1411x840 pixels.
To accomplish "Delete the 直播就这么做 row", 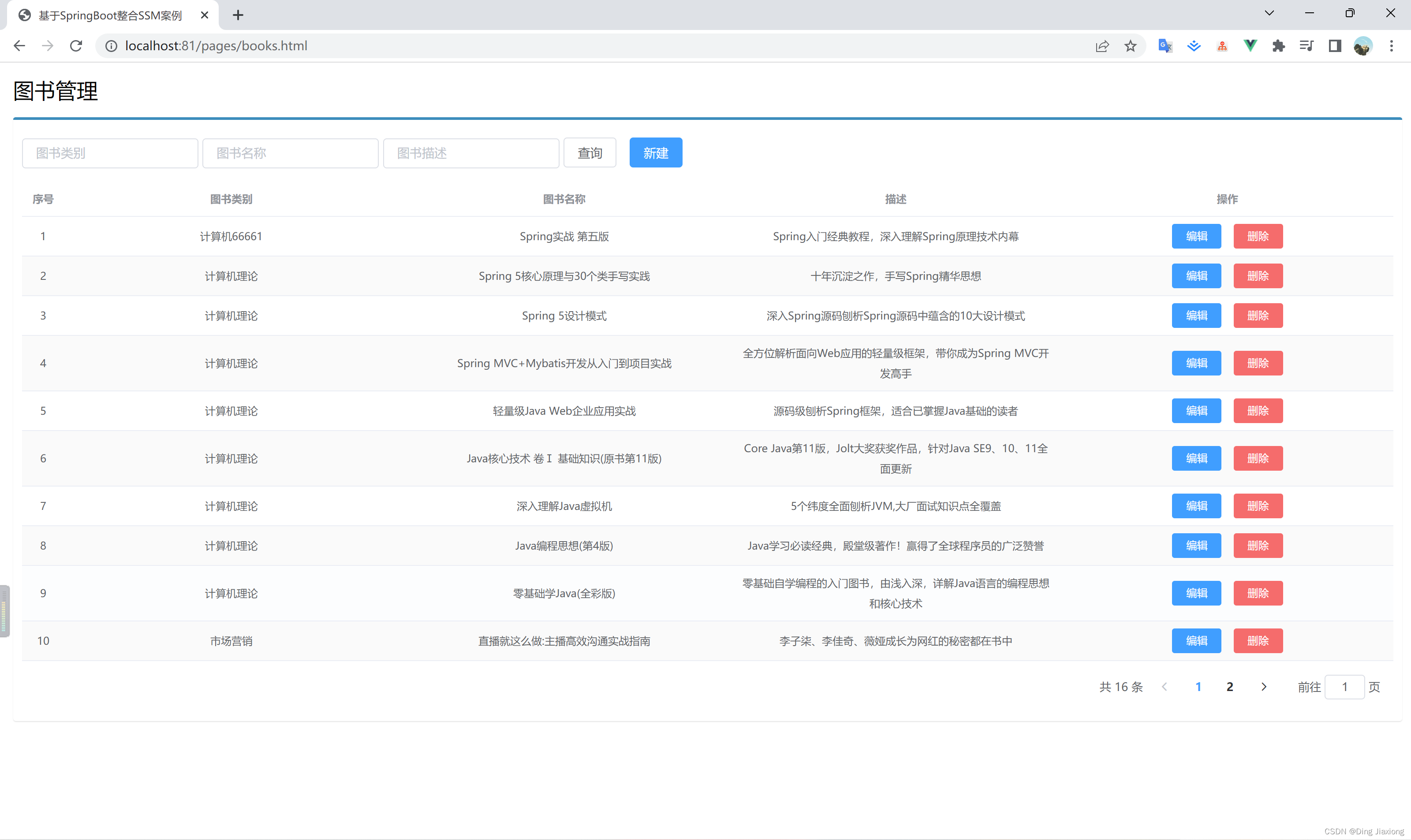I will pos(1258,640).
